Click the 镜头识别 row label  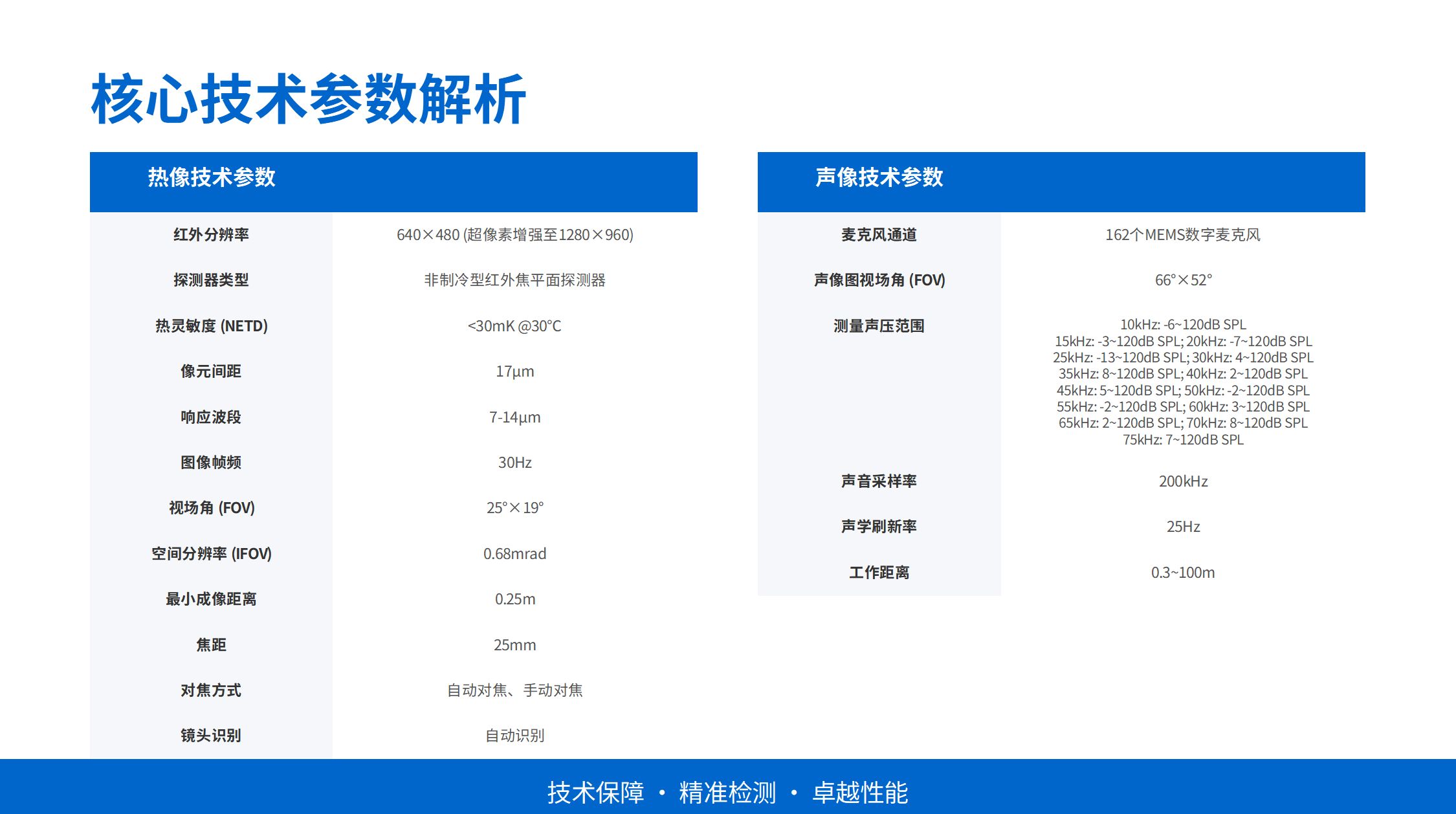click(x=211, y=736)
